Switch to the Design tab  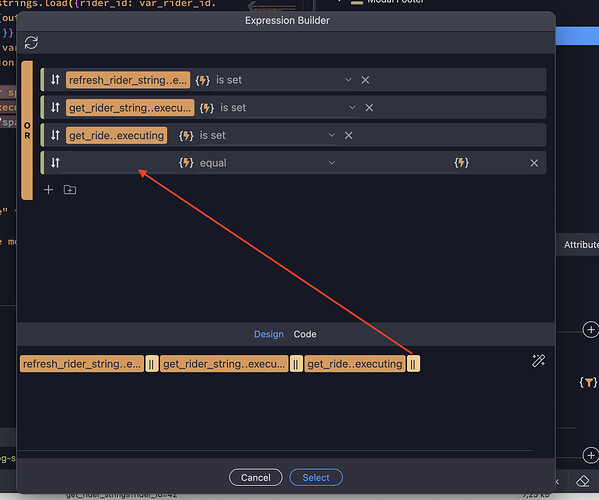269,334
